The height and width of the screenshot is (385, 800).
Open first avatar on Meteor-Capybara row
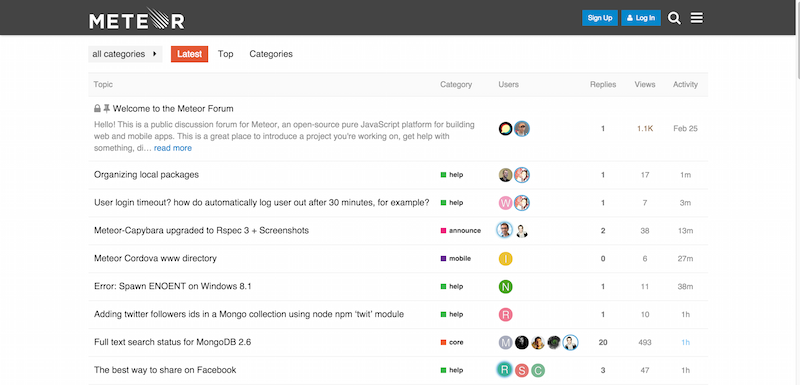pos(504,230)
